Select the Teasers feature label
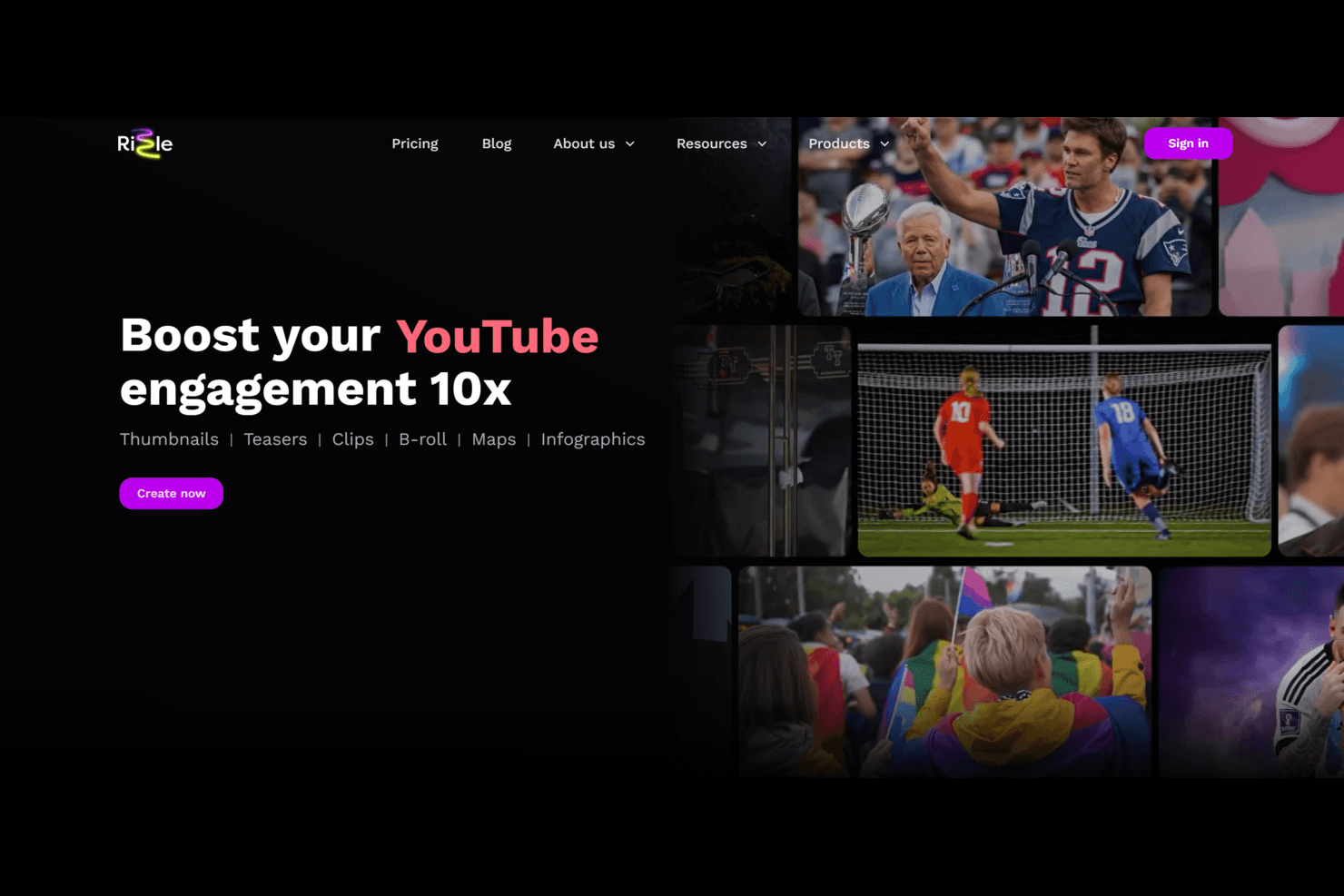 click(x=275, y=439)
